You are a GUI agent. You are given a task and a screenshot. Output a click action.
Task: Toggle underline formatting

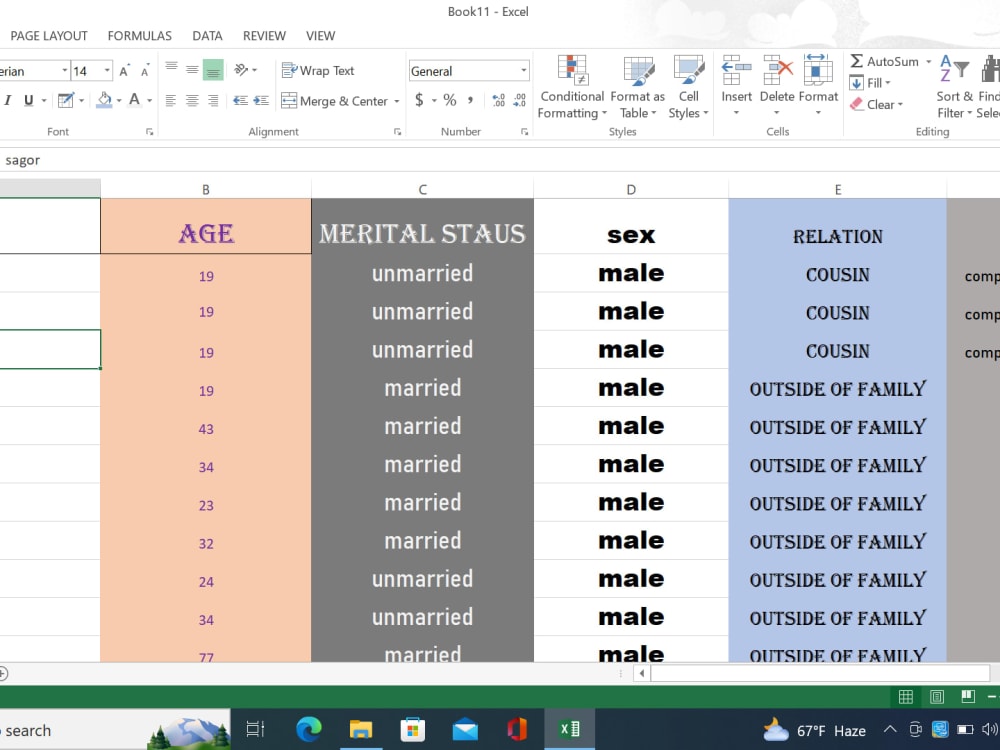point(28,100)
